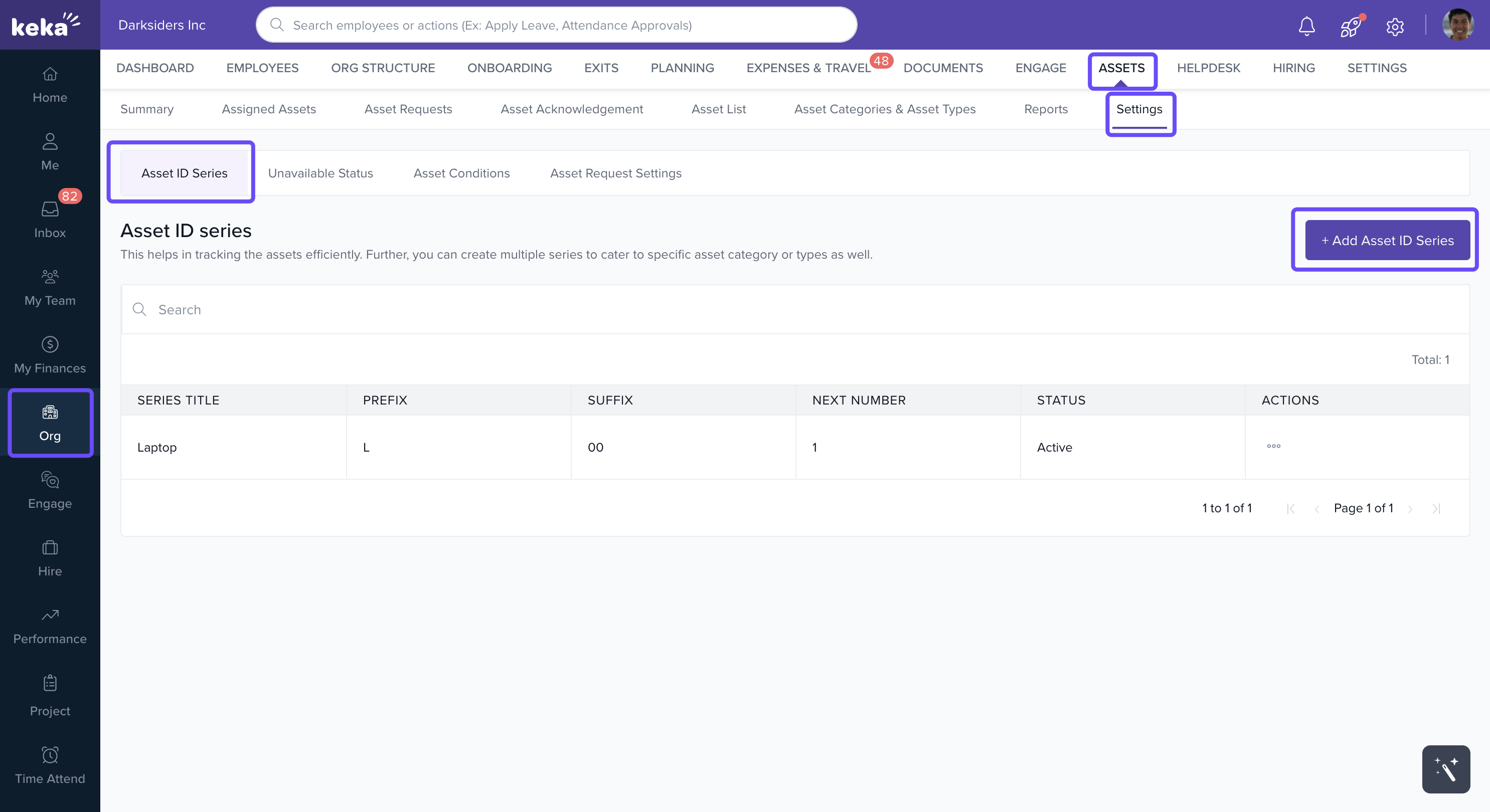Image resolution: width=1490 pixels, height=812 pixels.
Task: Open the notifications bell icon
Action: click(1306, 26)
